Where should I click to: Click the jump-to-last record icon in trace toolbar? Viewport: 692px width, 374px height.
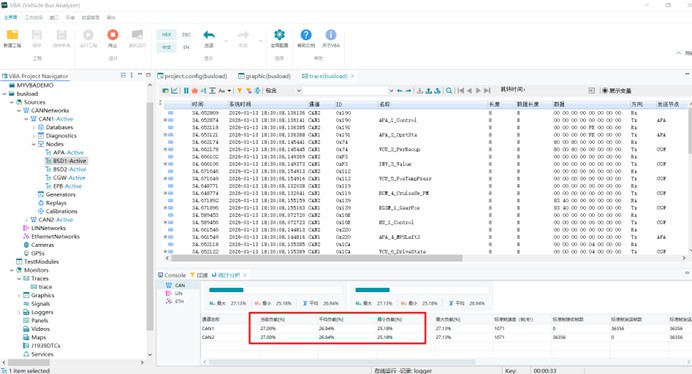point(487,91)
